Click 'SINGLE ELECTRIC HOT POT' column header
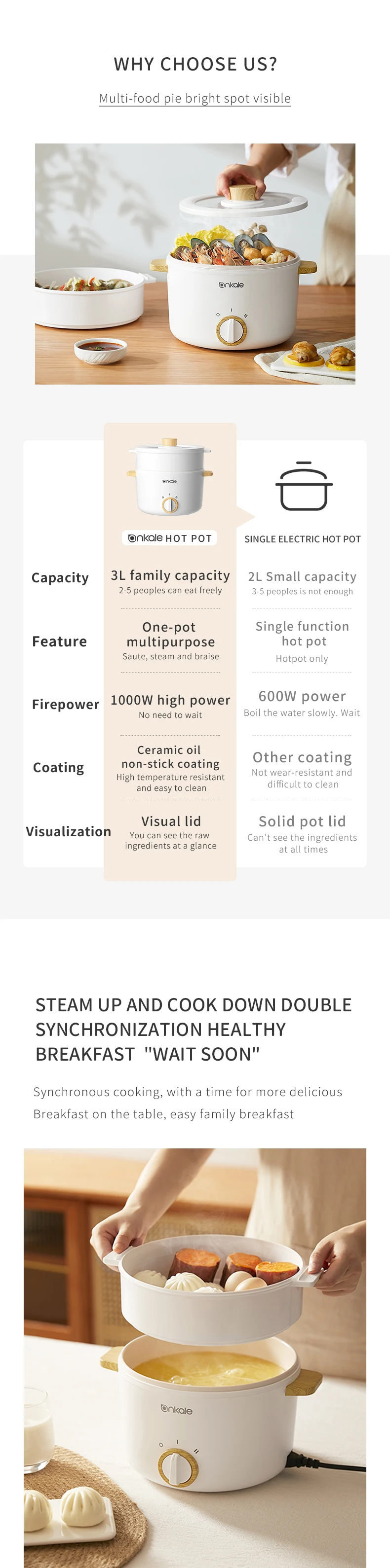 pyautogui.click(x=302, y=539)
